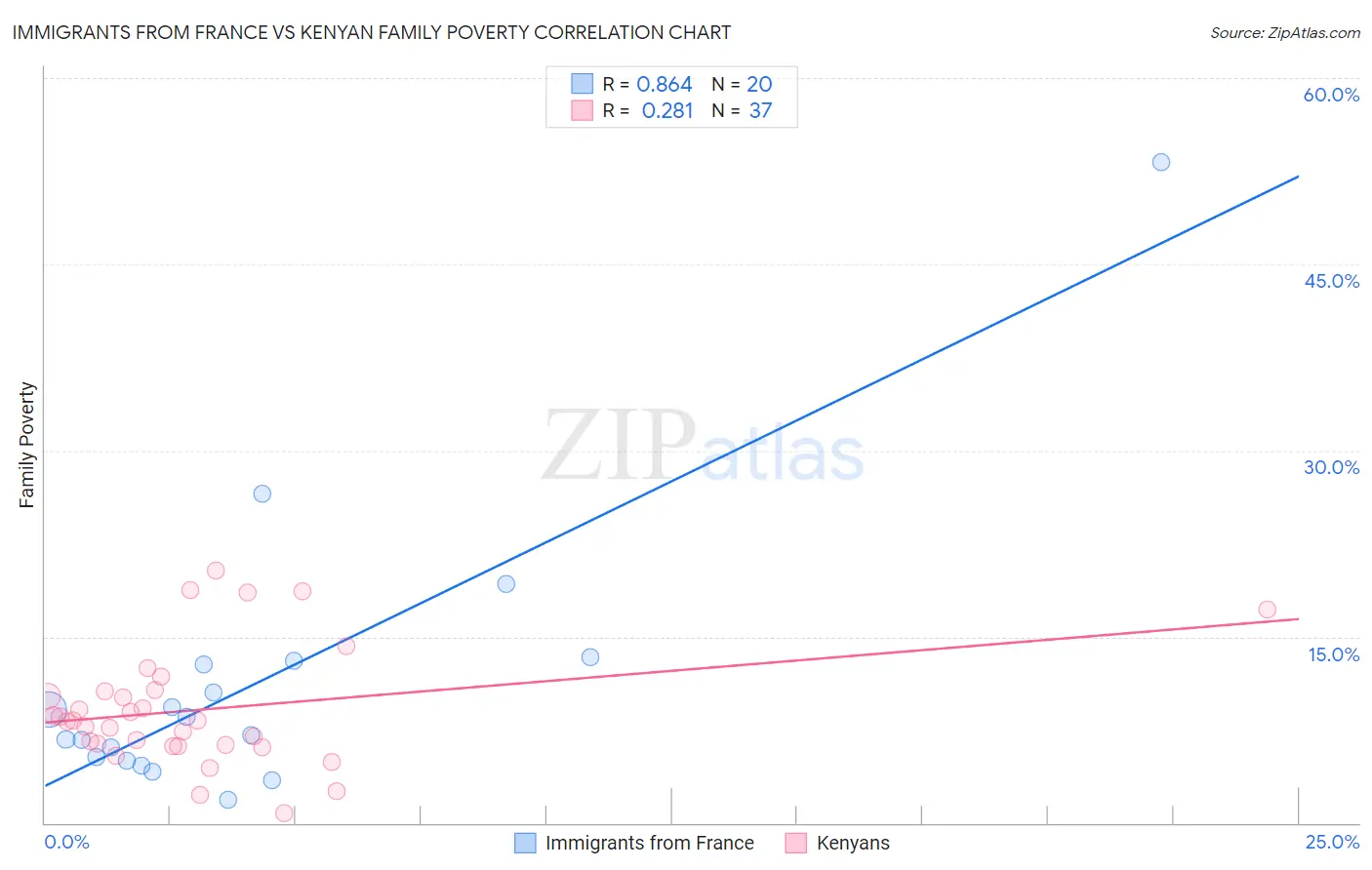The height and width of the screenshot is (870, 1372).
Task: Click the 45.0% y-axis tick label
Action: [1331, 281]
